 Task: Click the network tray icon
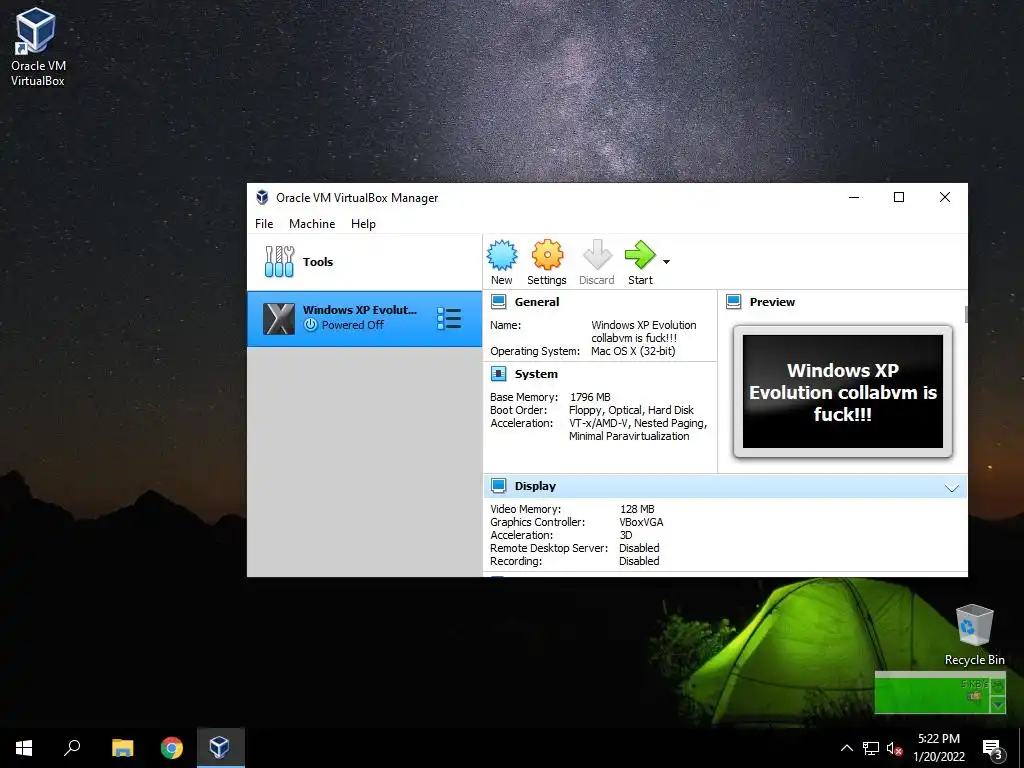point(871,748)
